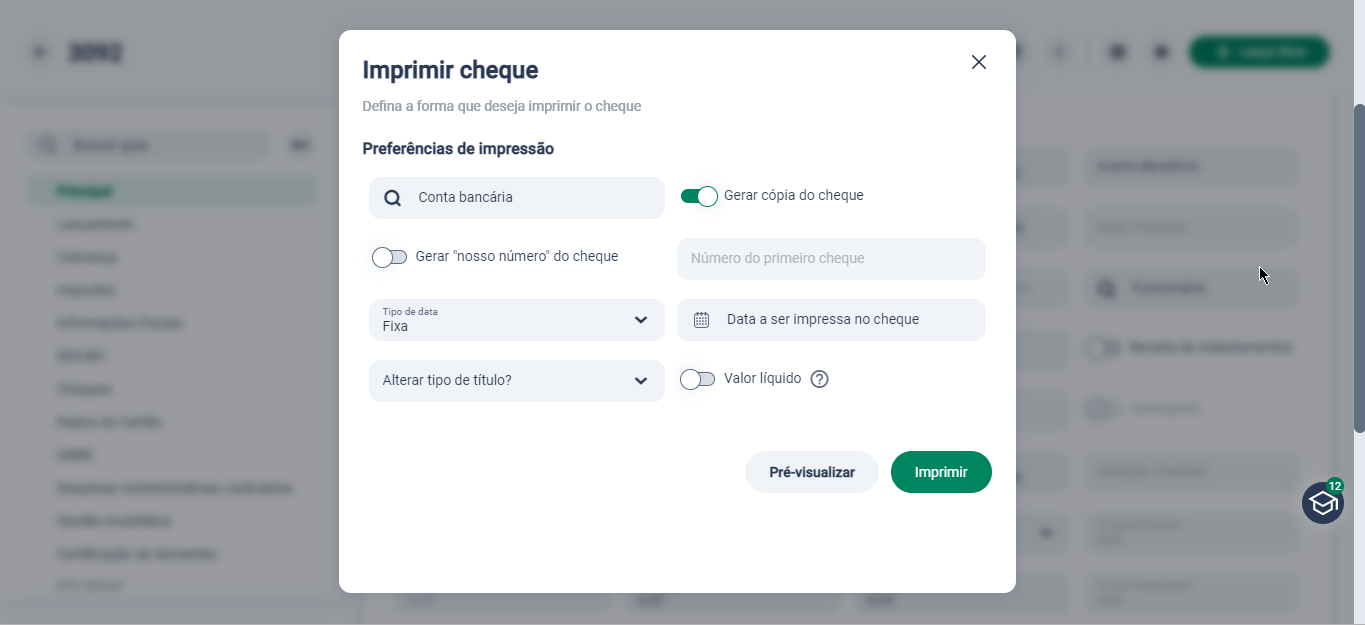Viewport: 1365px width, 625px height.
Task: Click the green Imprimir button
Action: coord(941,472)
